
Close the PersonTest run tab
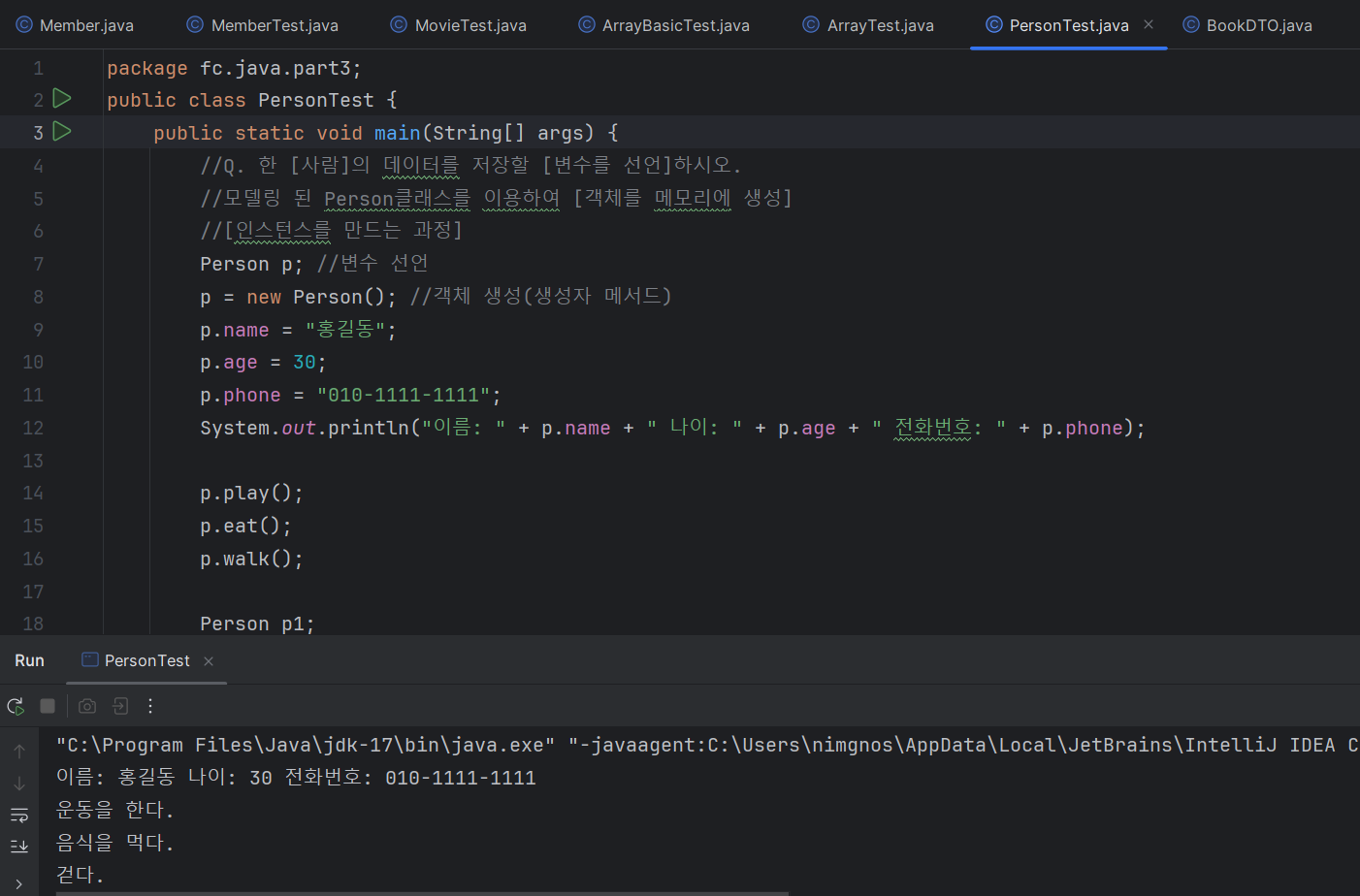click(x=209, y=661)
